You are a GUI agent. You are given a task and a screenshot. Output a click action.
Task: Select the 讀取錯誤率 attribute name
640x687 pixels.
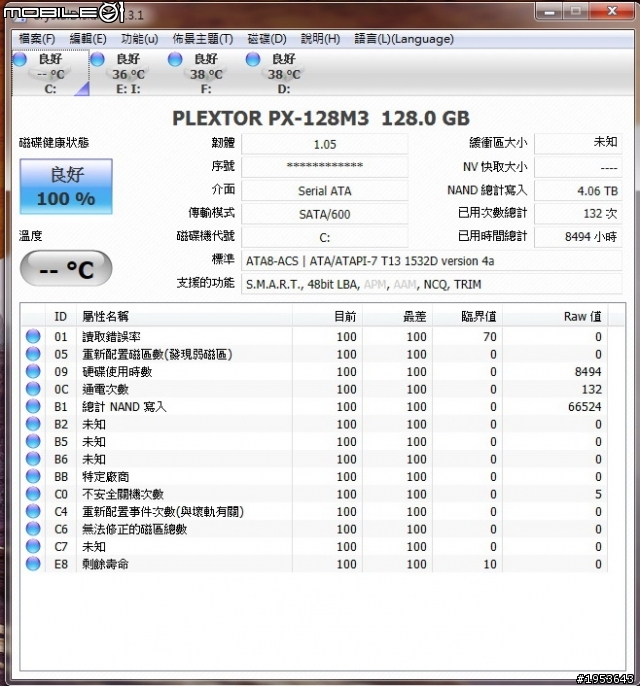tap(112, 336)
